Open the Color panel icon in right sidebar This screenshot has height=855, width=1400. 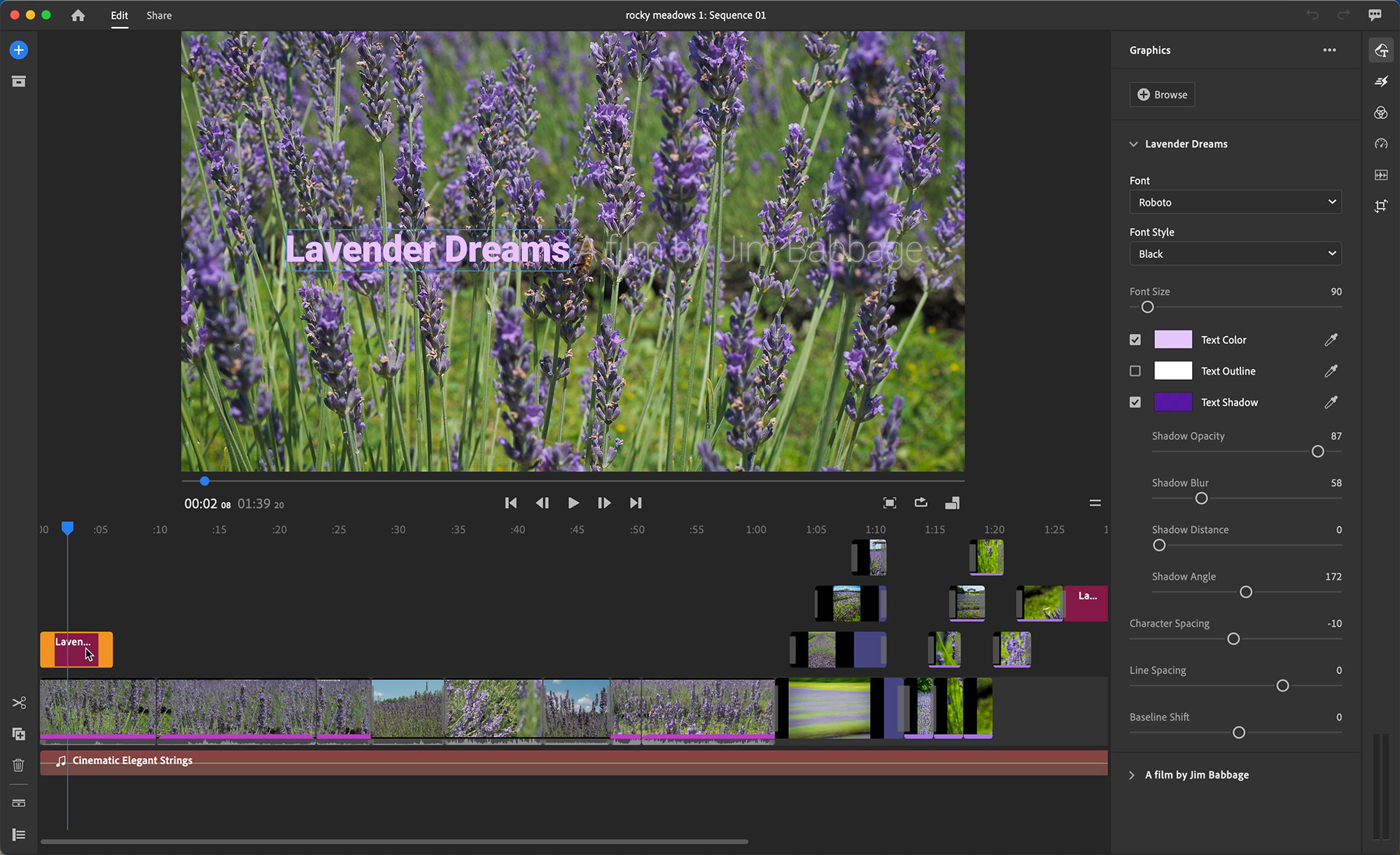point(1381,113)
